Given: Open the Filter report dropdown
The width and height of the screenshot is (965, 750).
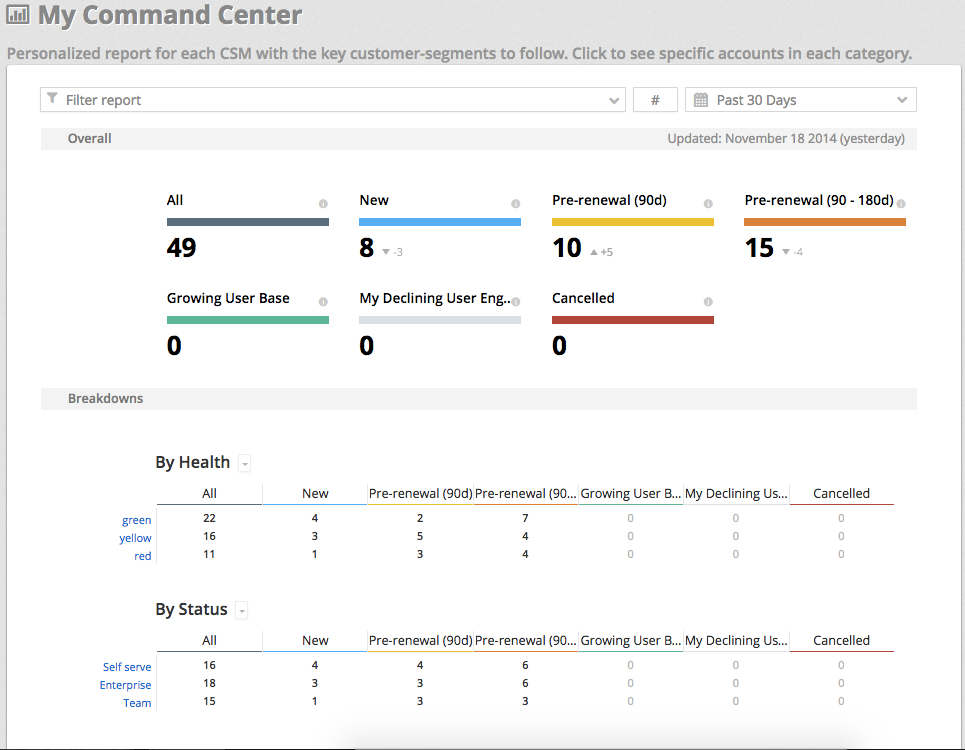Looking at the screenshot, I should click(x=333, y=100).
